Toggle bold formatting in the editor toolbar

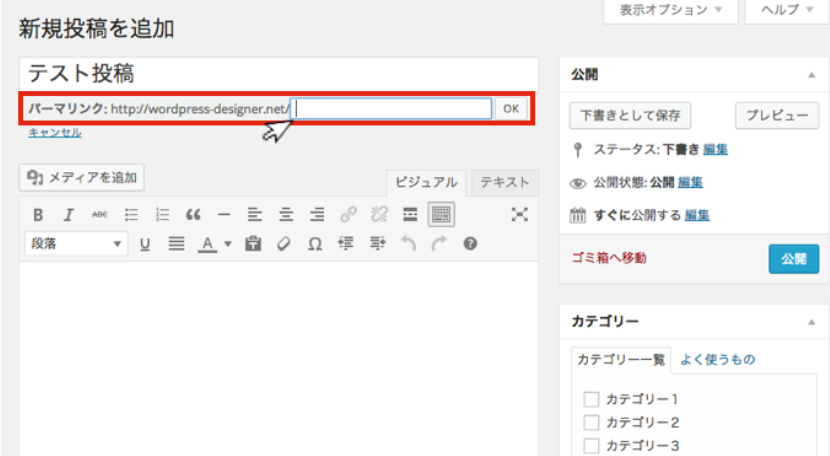[38, 214]
